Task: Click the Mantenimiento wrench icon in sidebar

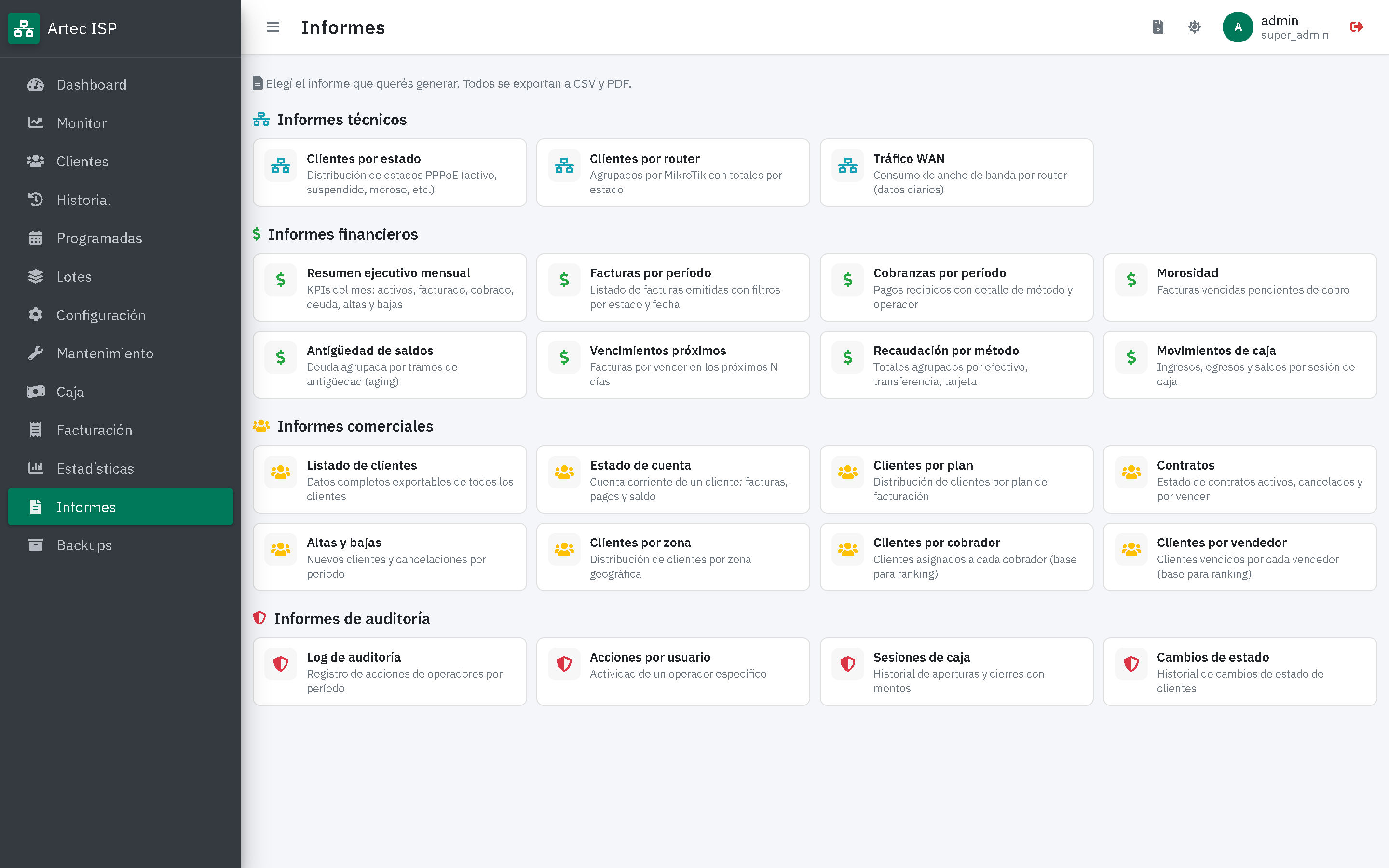Action: (36, 353)
